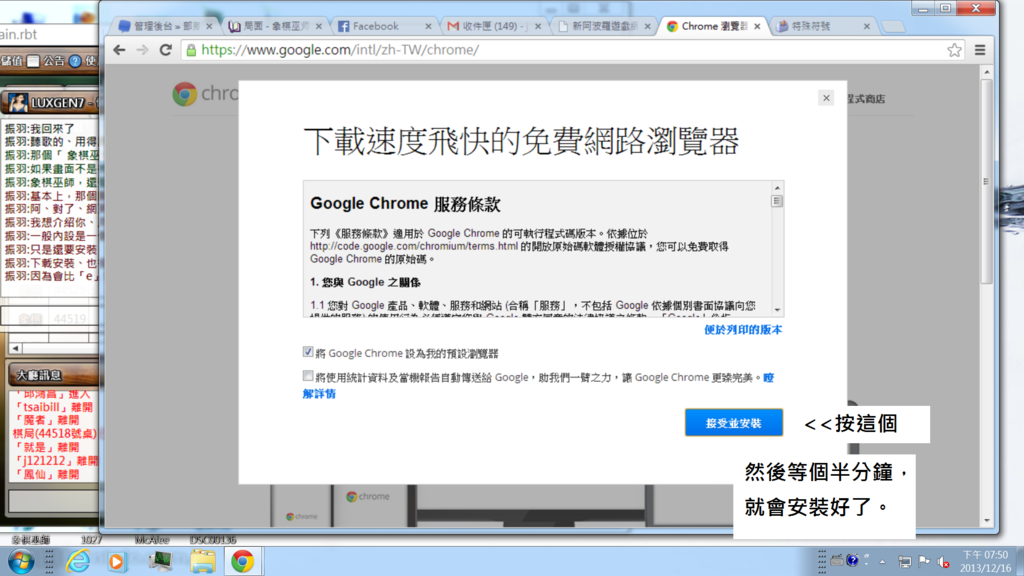Open the 便於列印的版本 link

(743, 330)
